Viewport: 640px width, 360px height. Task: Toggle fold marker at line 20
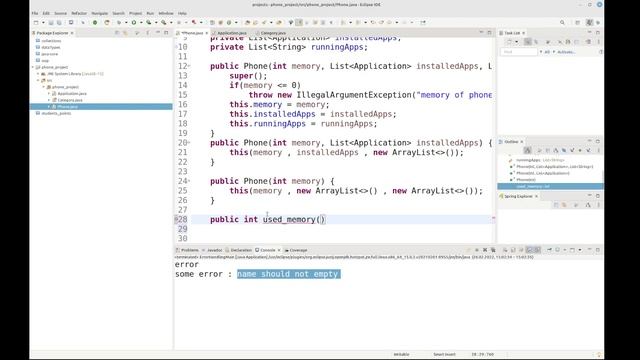tap(189, 142)
